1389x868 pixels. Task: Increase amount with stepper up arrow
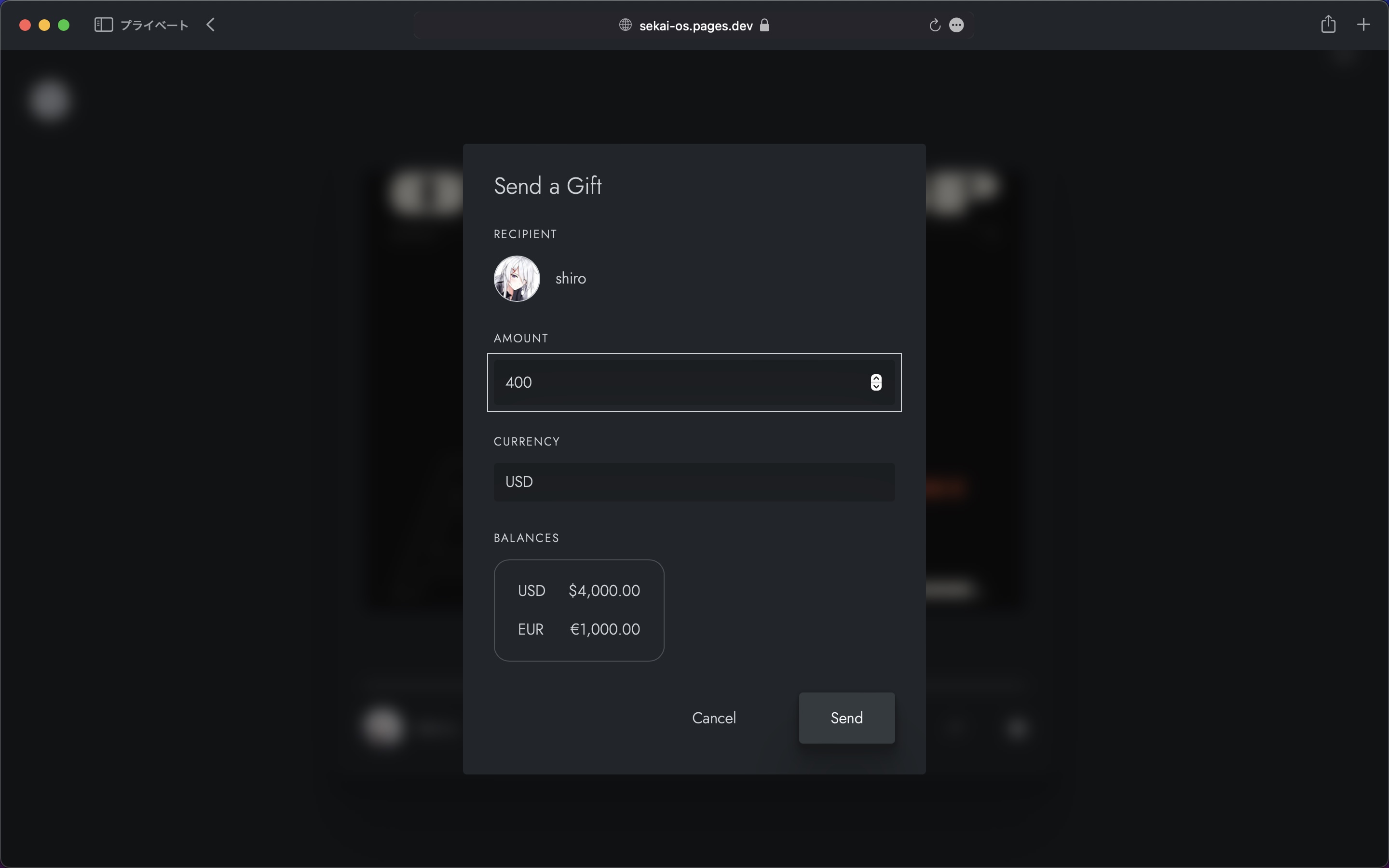coord(876,379)
